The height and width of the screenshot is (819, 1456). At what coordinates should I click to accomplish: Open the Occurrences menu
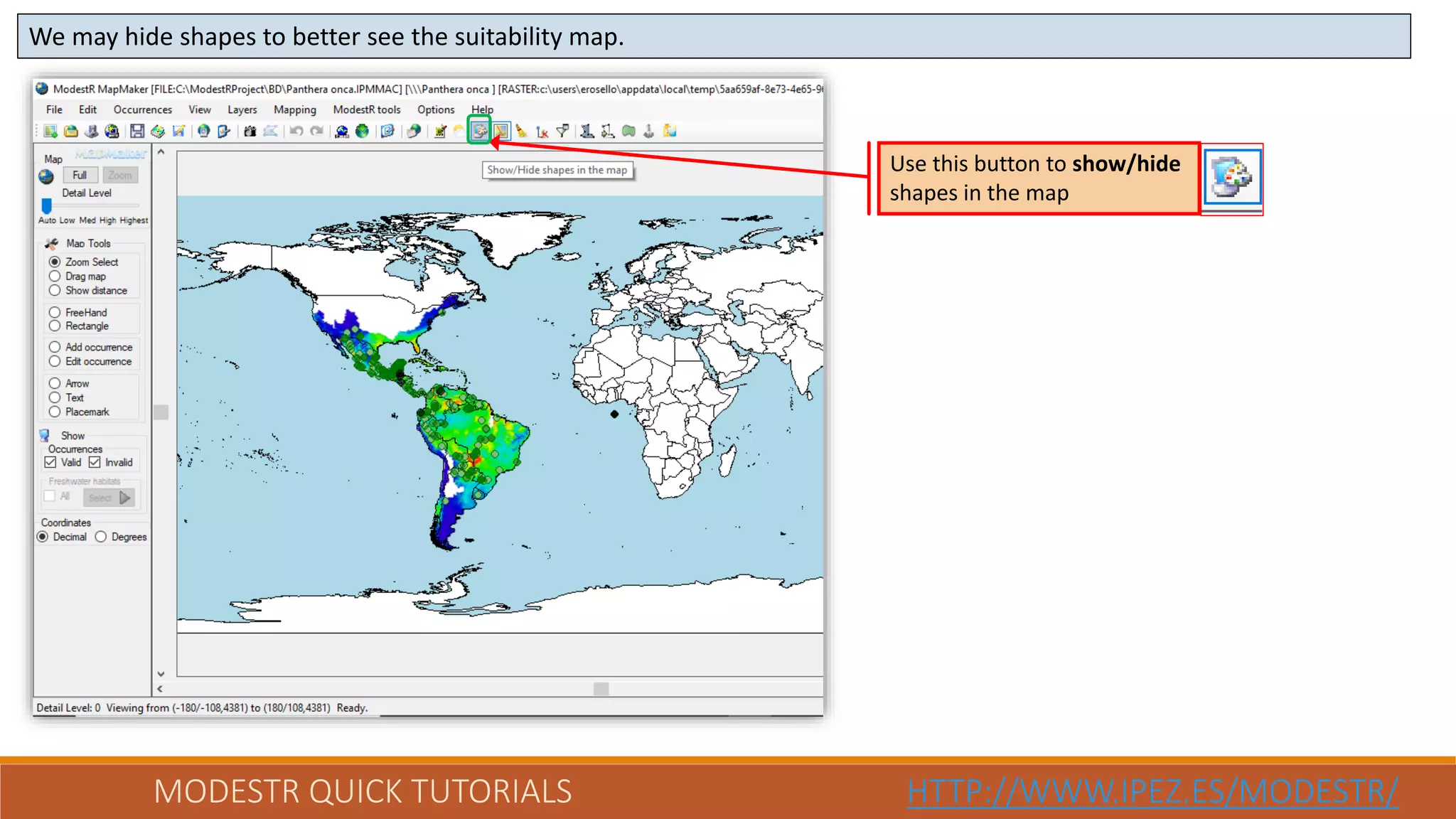click(x=143, y=109)
